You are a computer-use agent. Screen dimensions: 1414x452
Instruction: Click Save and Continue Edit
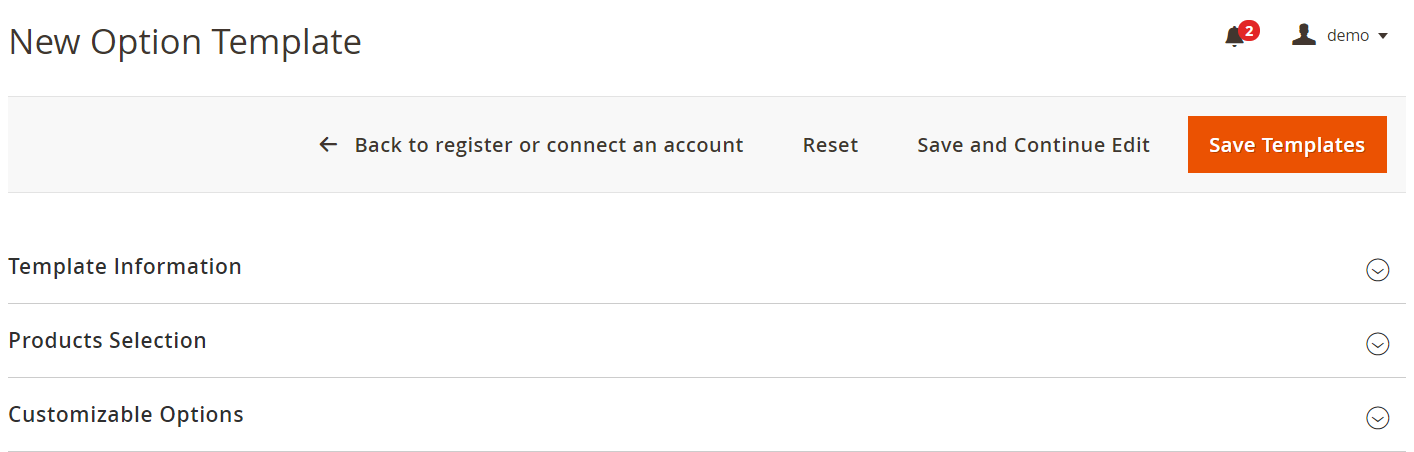point(1033,145)
